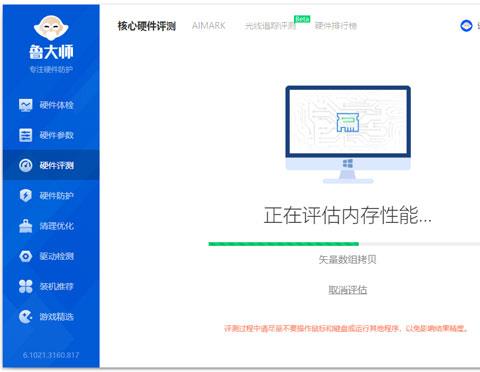
Task: Open the 驱动检测 gear icon
Action: point(26,256)
